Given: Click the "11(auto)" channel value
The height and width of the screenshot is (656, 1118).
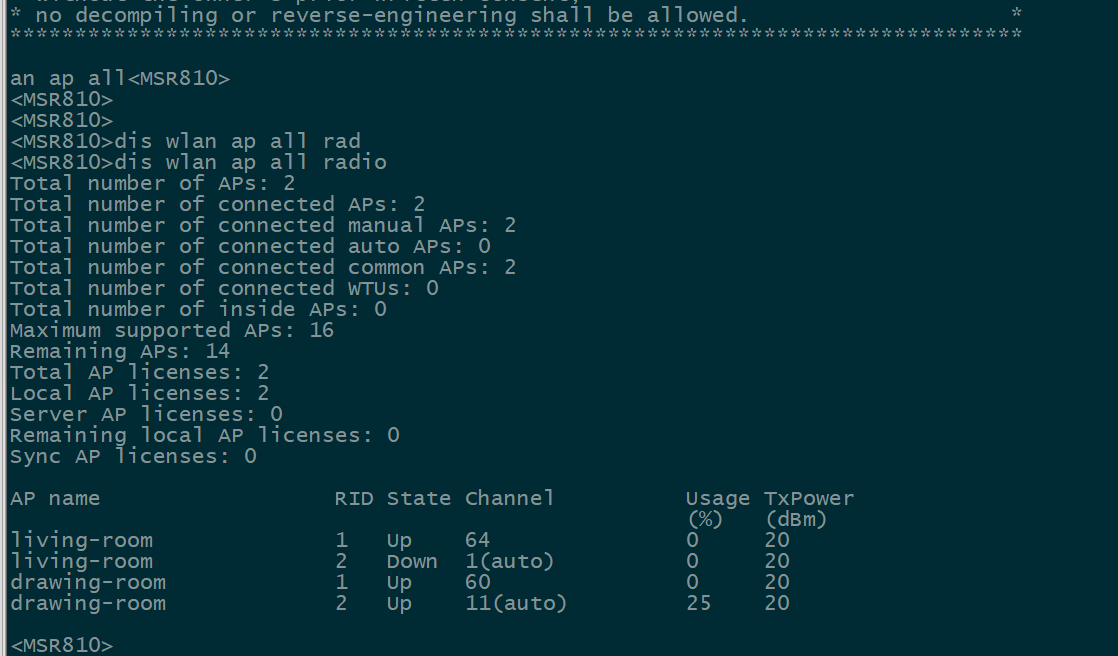Looking at the screenshot, I should [515, 603].
